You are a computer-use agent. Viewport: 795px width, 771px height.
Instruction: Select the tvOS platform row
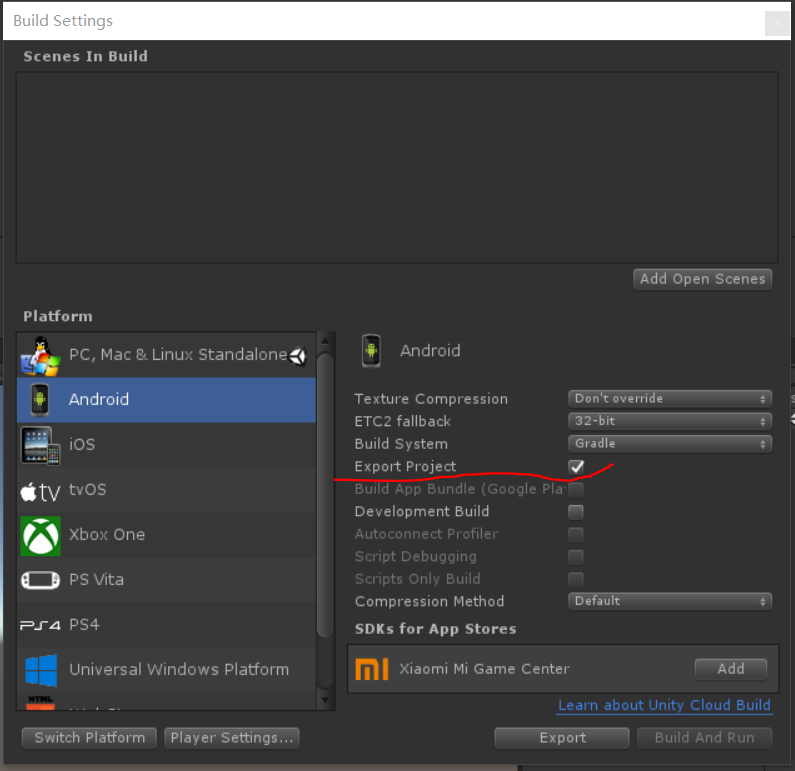[166, 490]
